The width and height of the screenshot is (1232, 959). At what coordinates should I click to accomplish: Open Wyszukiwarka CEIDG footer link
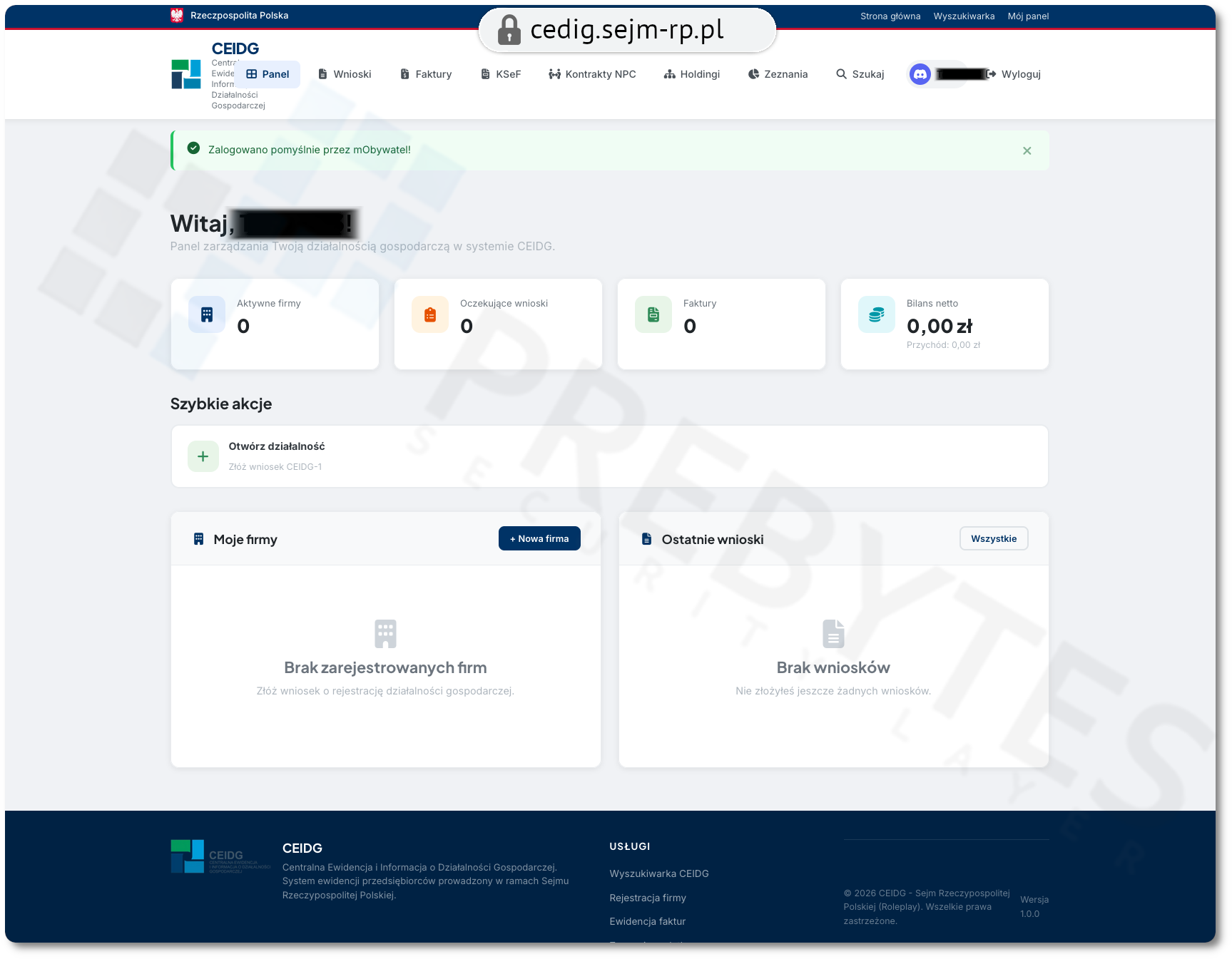659,873
